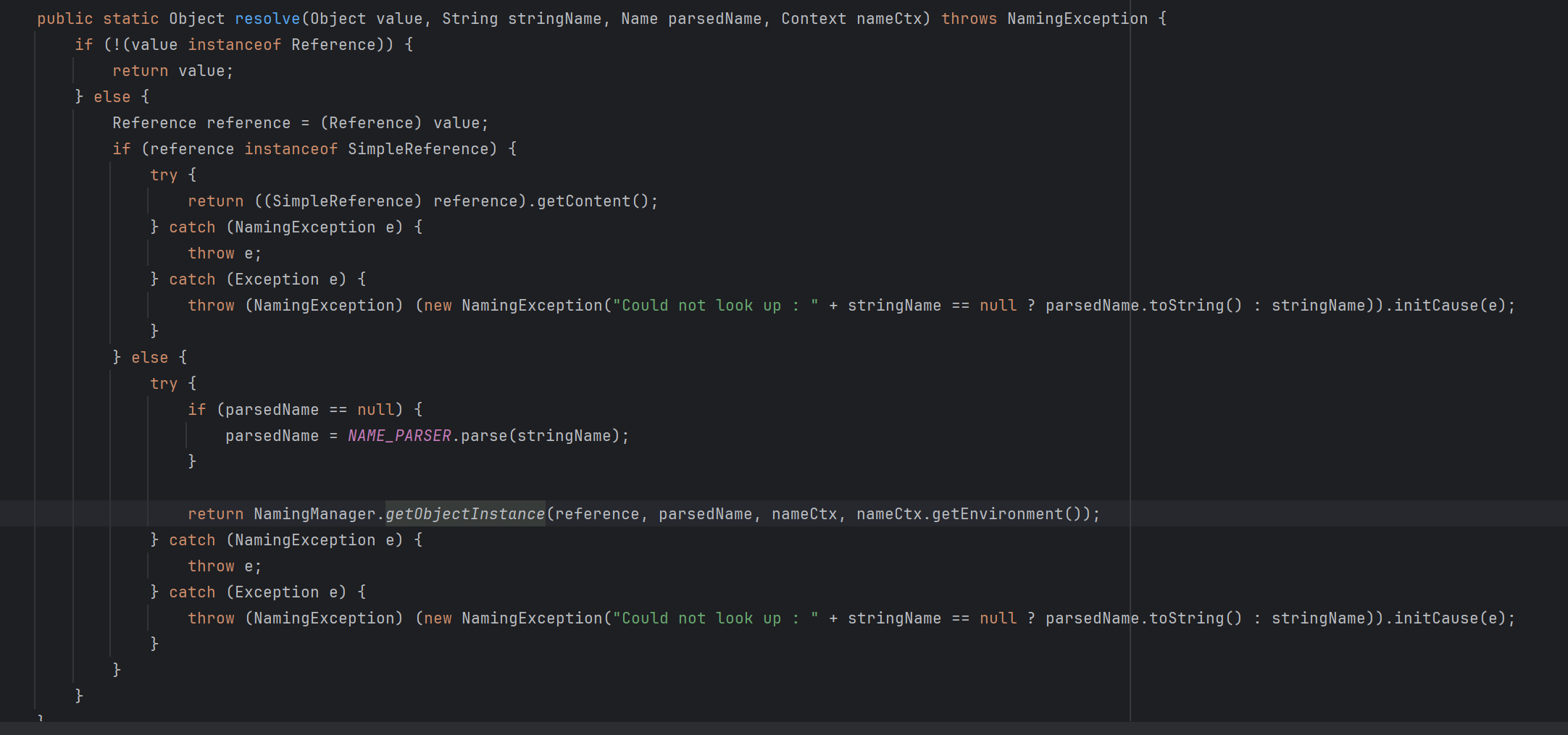Click the resolve method name in signature
1568x735 pixels.
point(267,19)
